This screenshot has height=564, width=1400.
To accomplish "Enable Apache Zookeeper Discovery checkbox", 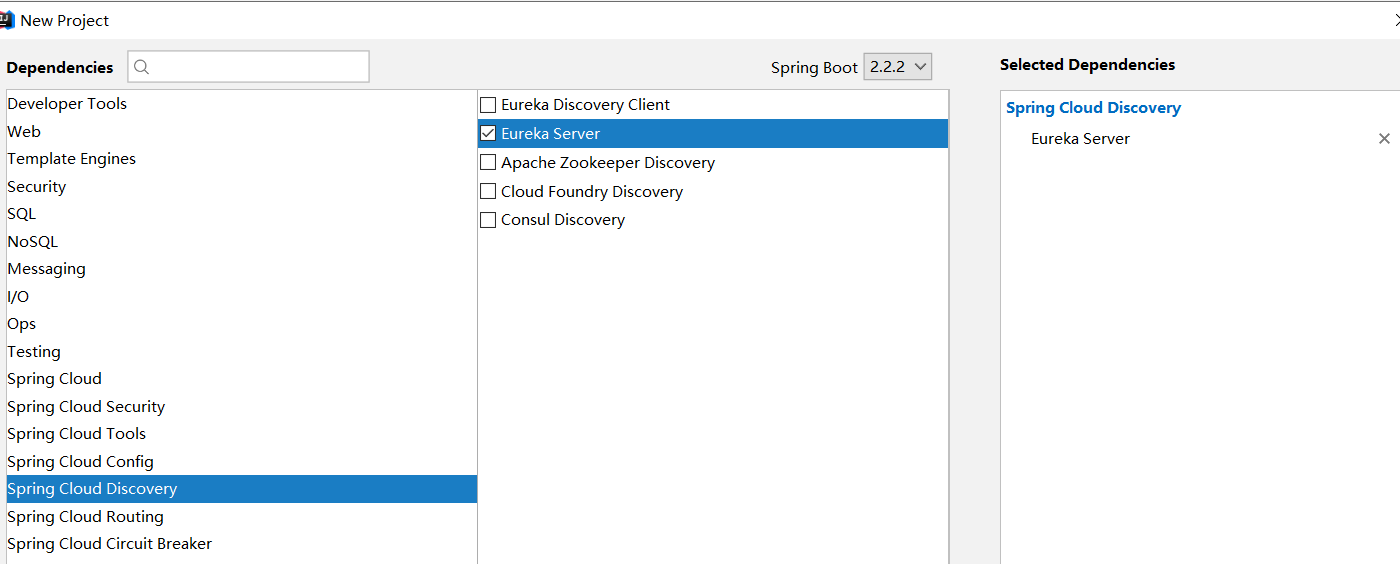I will [x=488, y=162].
